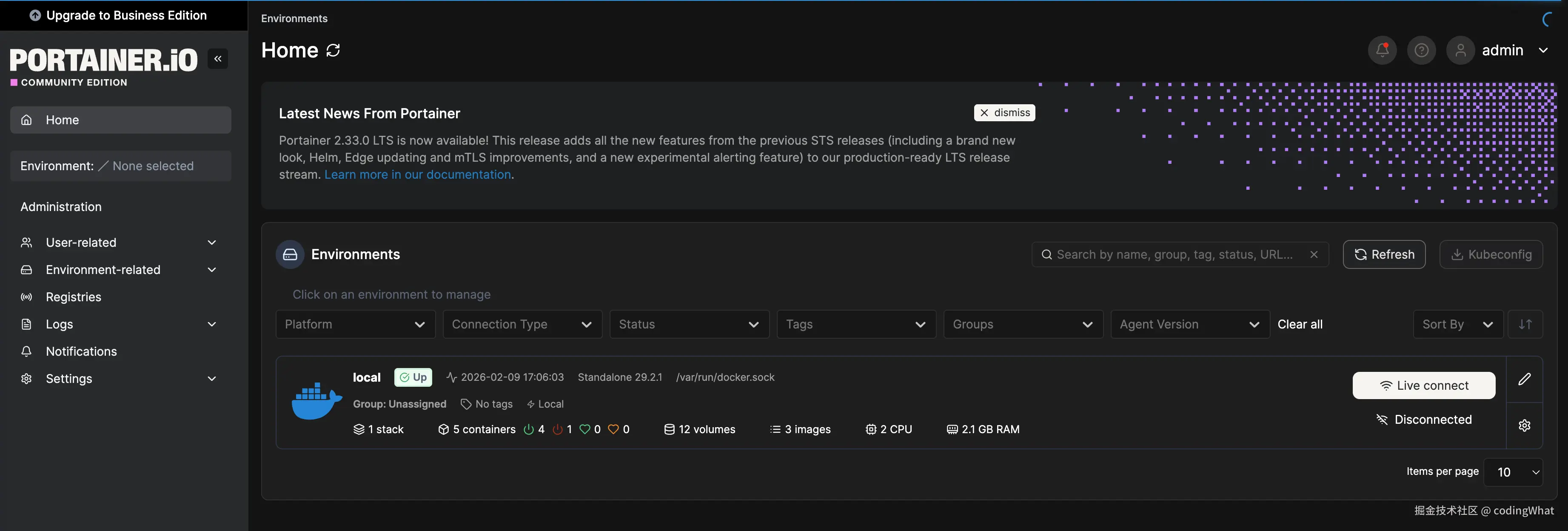The height and width of the screenshot is (531, 1568).
Task: Open the Platform filter dropdown
Action: (x=355, y=325)
